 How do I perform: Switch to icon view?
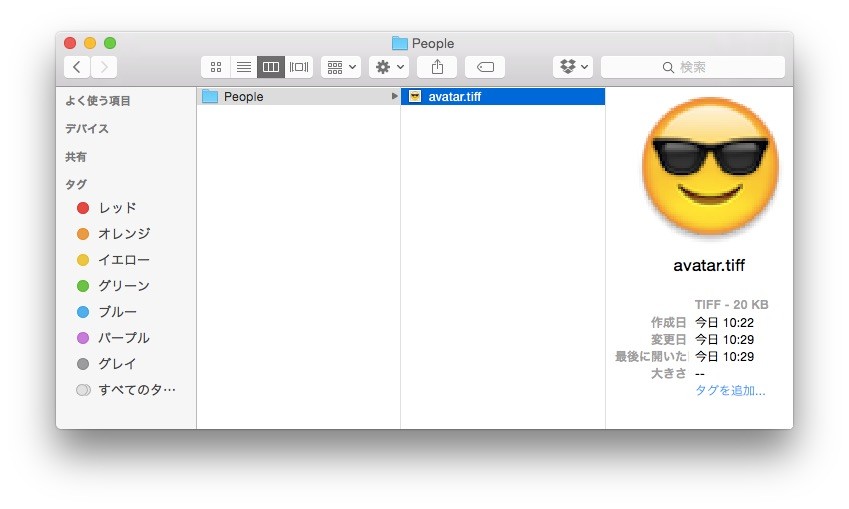[215, 67]
